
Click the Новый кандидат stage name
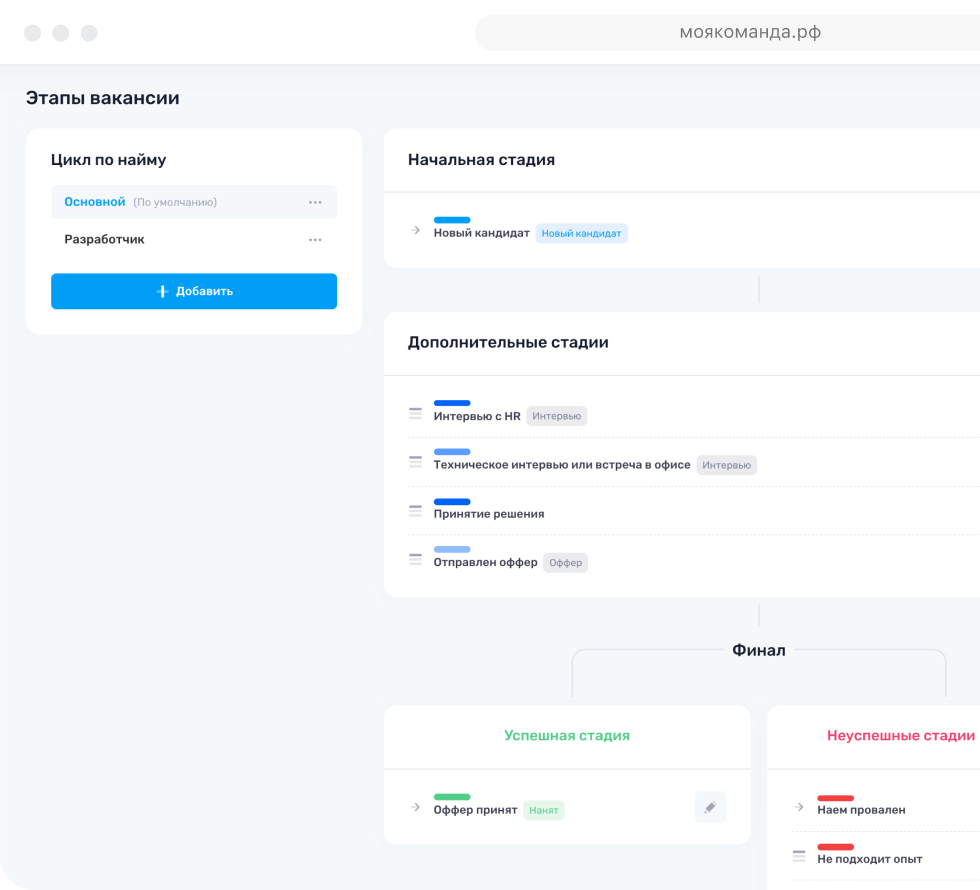point(481,233)
